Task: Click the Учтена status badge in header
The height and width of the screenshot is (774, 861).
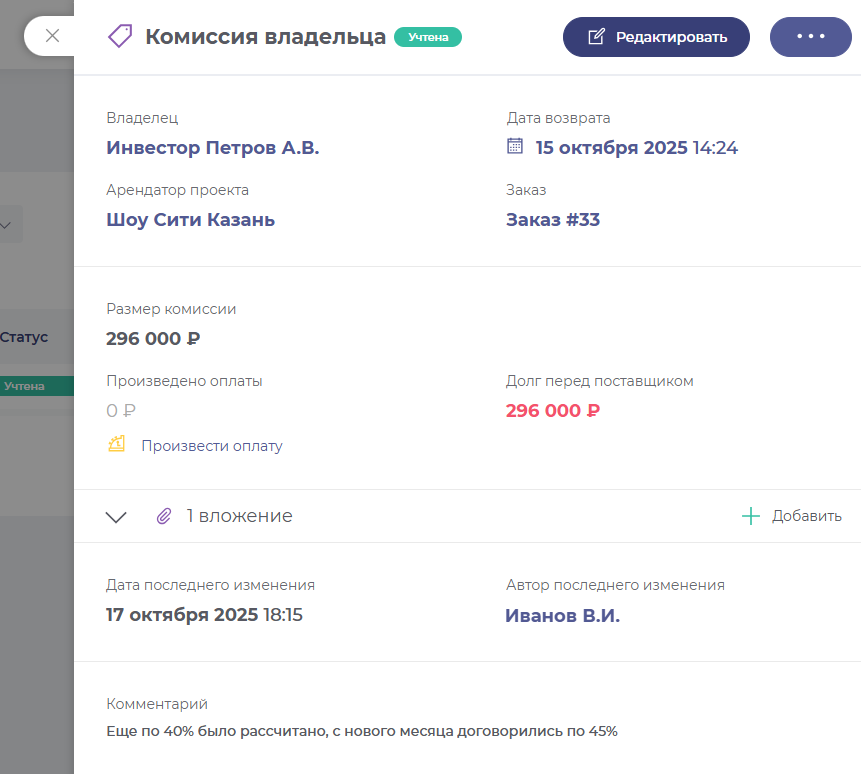Action: (428, 37)
